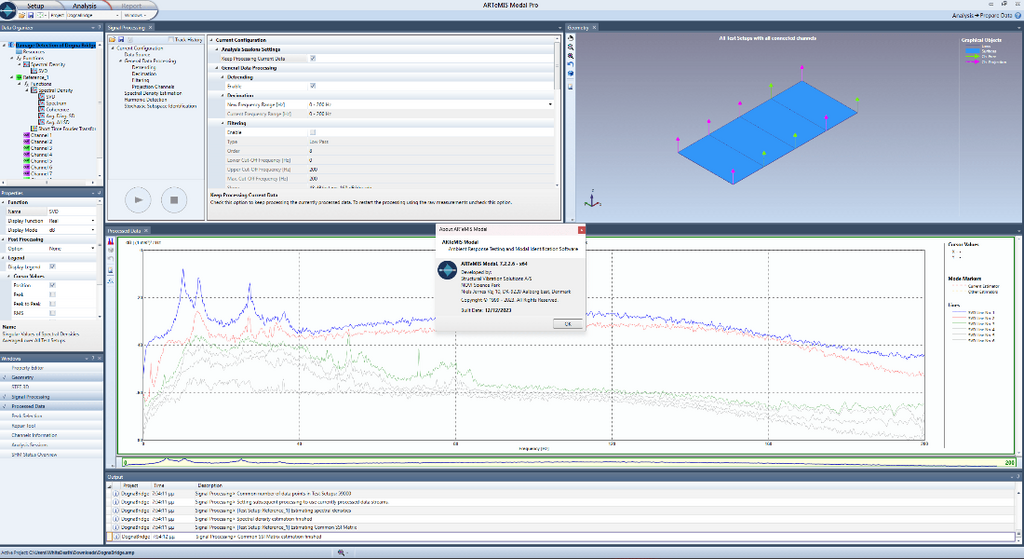Image resolution: width=1024 pixels, height=559 pixels.
Task: Click the help icon beside Analysis Prepare Data
Action: 1018,15
